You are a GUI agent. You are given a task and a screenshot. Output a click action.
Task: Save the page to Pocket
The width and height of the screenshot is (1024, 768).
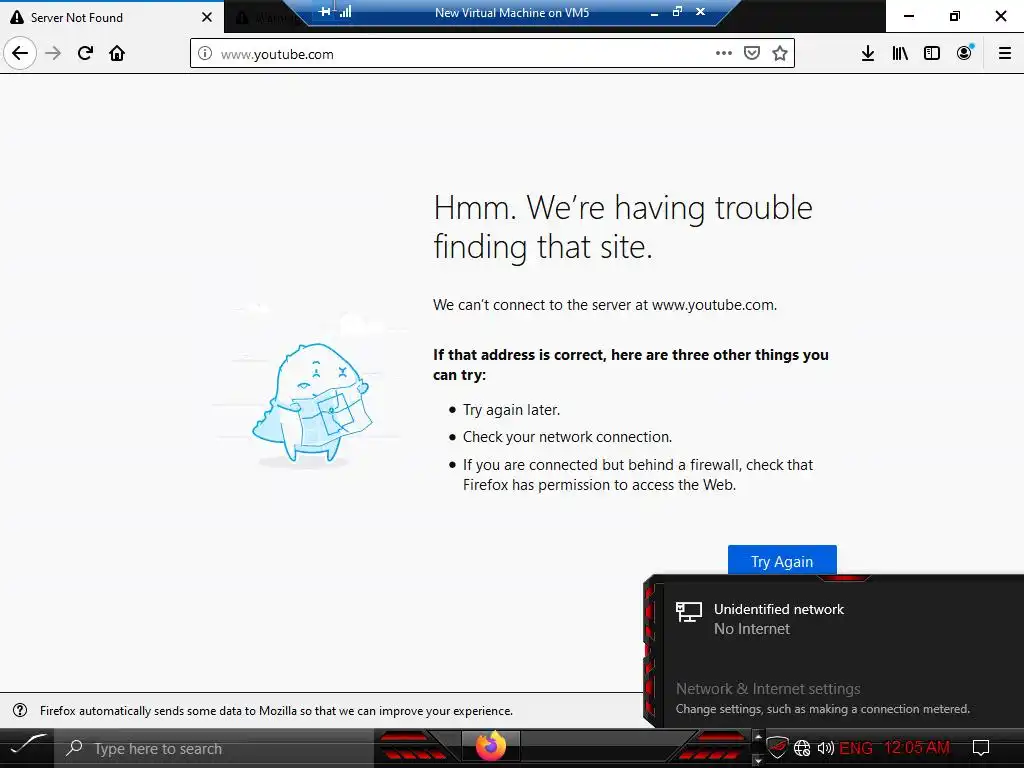752,54
